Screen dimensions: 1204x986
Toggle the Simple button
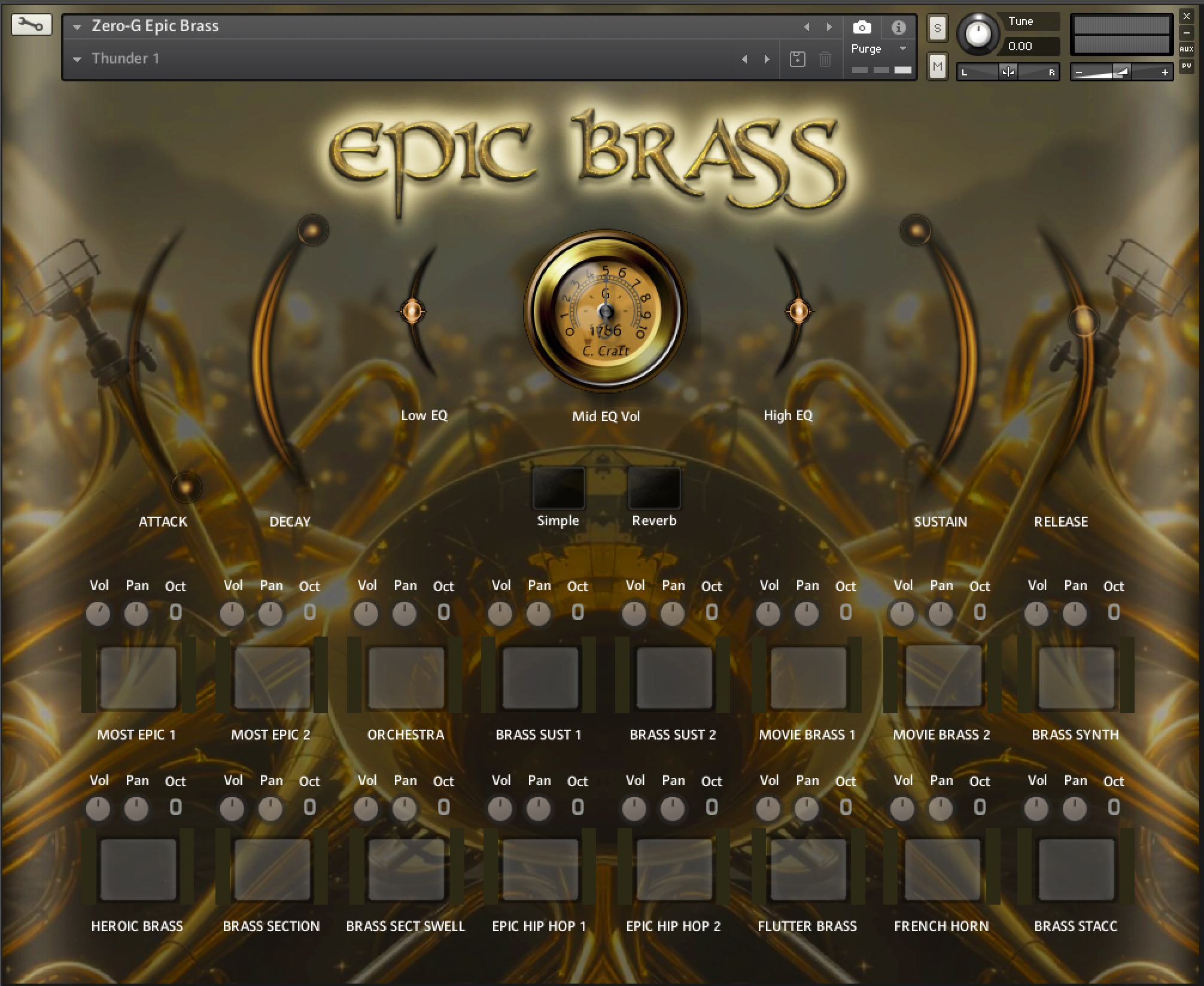(558, 488)
